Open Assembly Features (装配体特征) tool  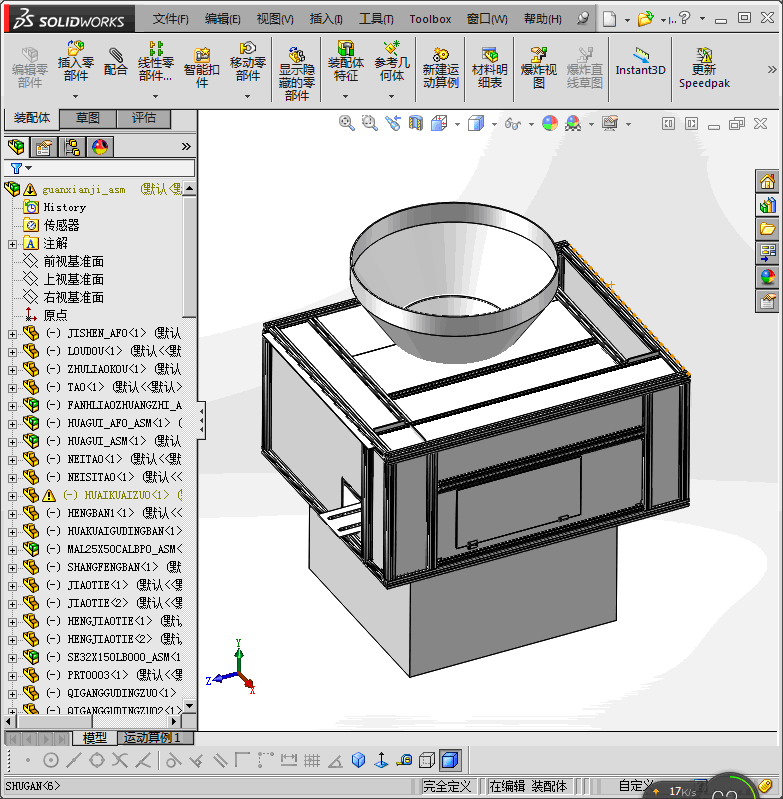(x=345, y=61)
